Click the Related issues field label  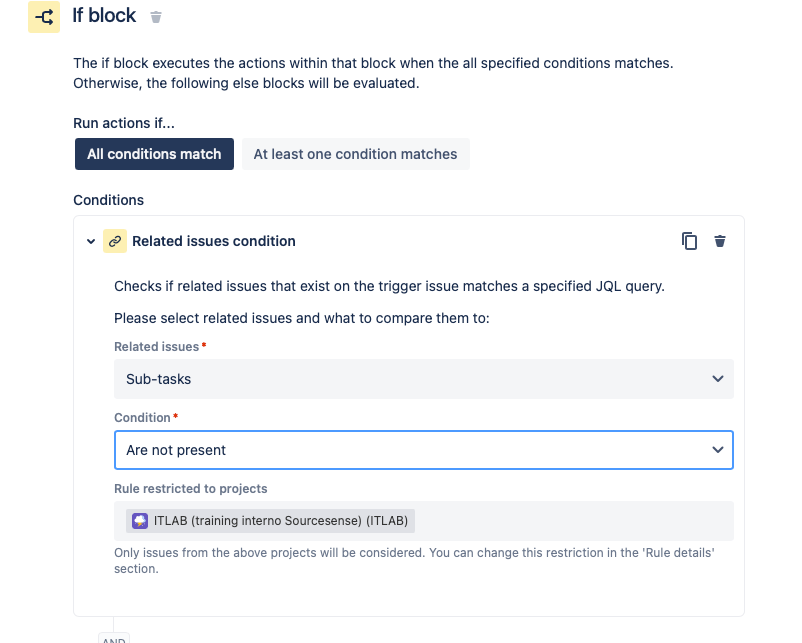tap(156, 346)
